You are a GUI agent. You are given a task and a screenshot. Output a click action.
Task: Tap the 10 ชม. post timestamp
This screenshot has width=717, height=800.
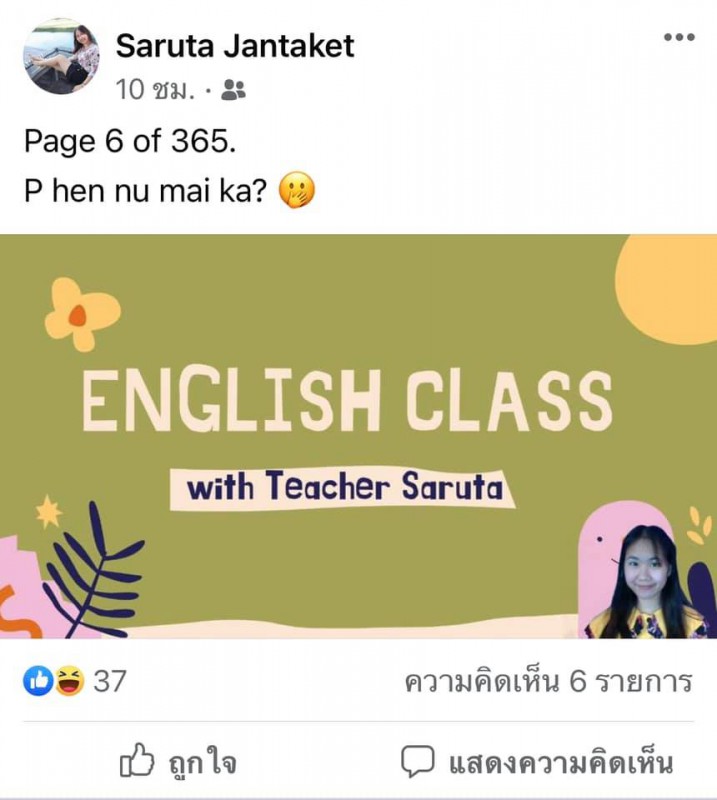155,90
